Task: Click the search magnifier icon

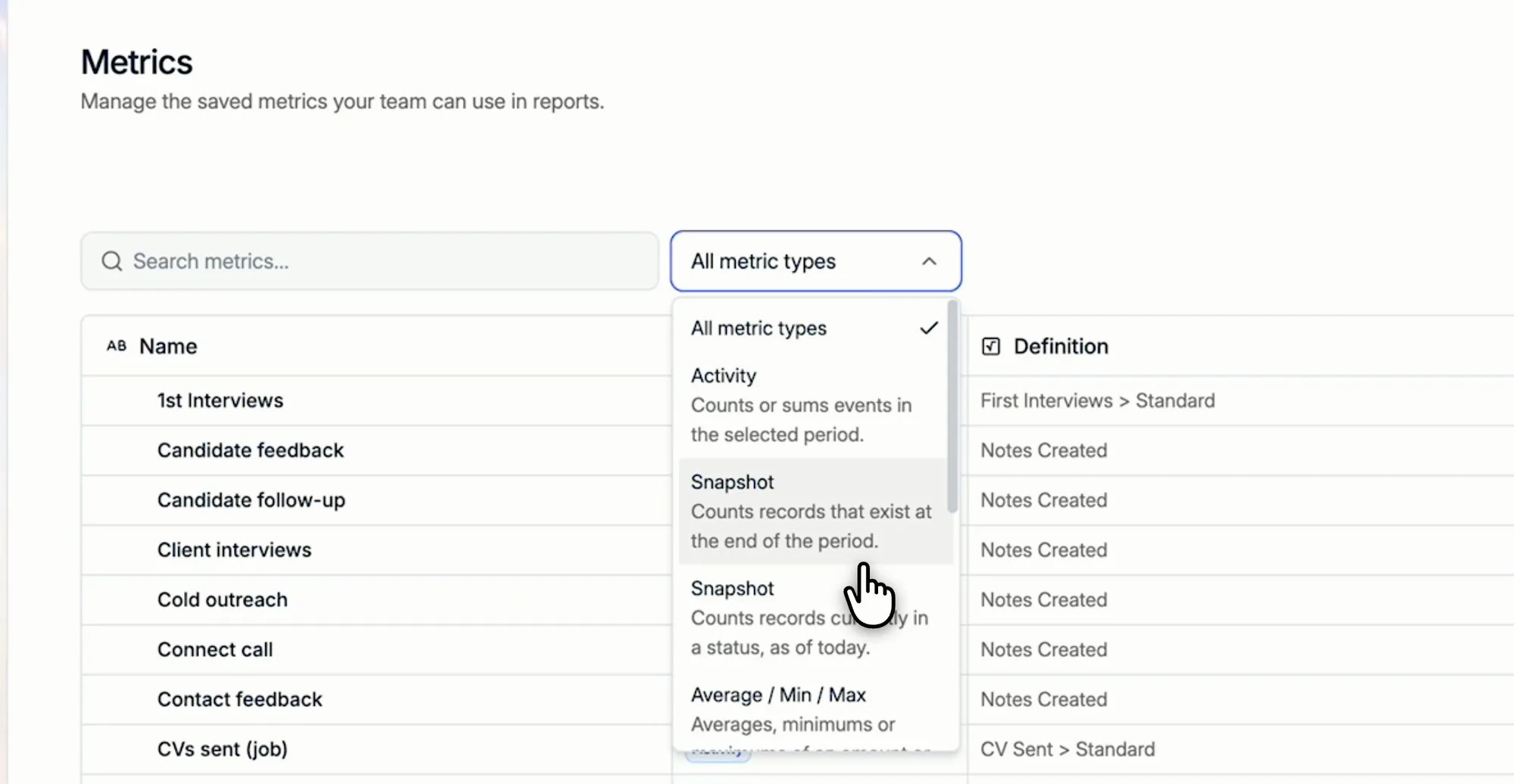Action: 112,261
